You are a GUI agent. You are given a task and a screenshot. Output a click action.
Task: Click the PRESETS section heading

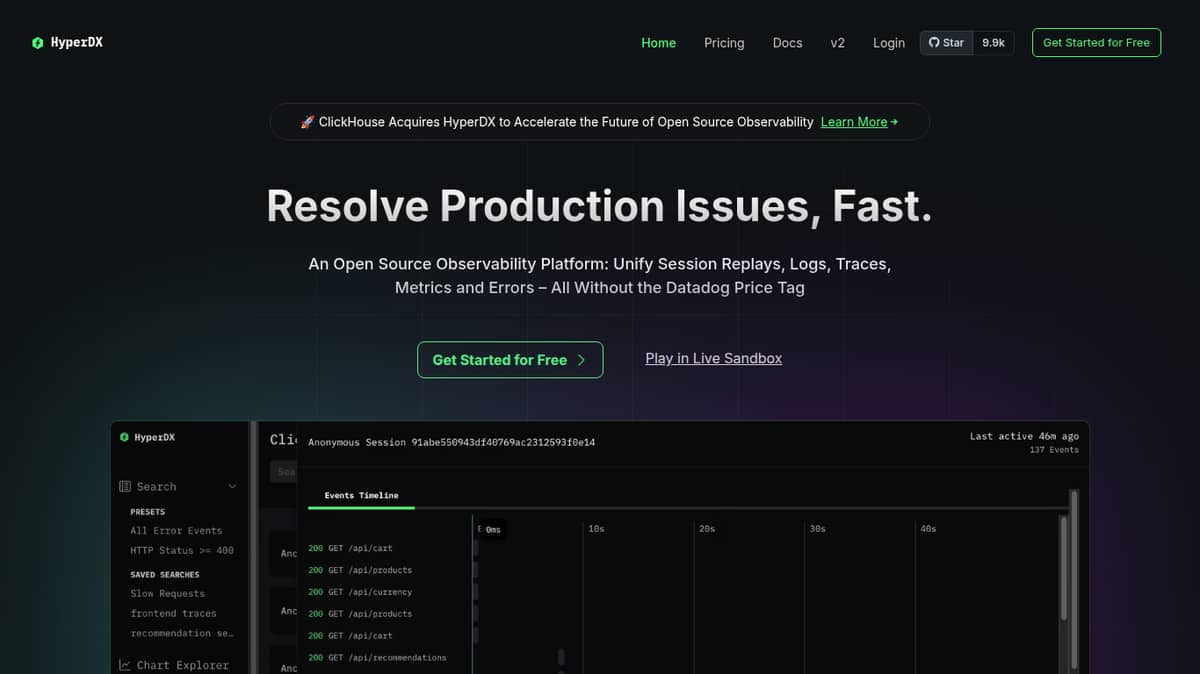[x=148, y=512]
